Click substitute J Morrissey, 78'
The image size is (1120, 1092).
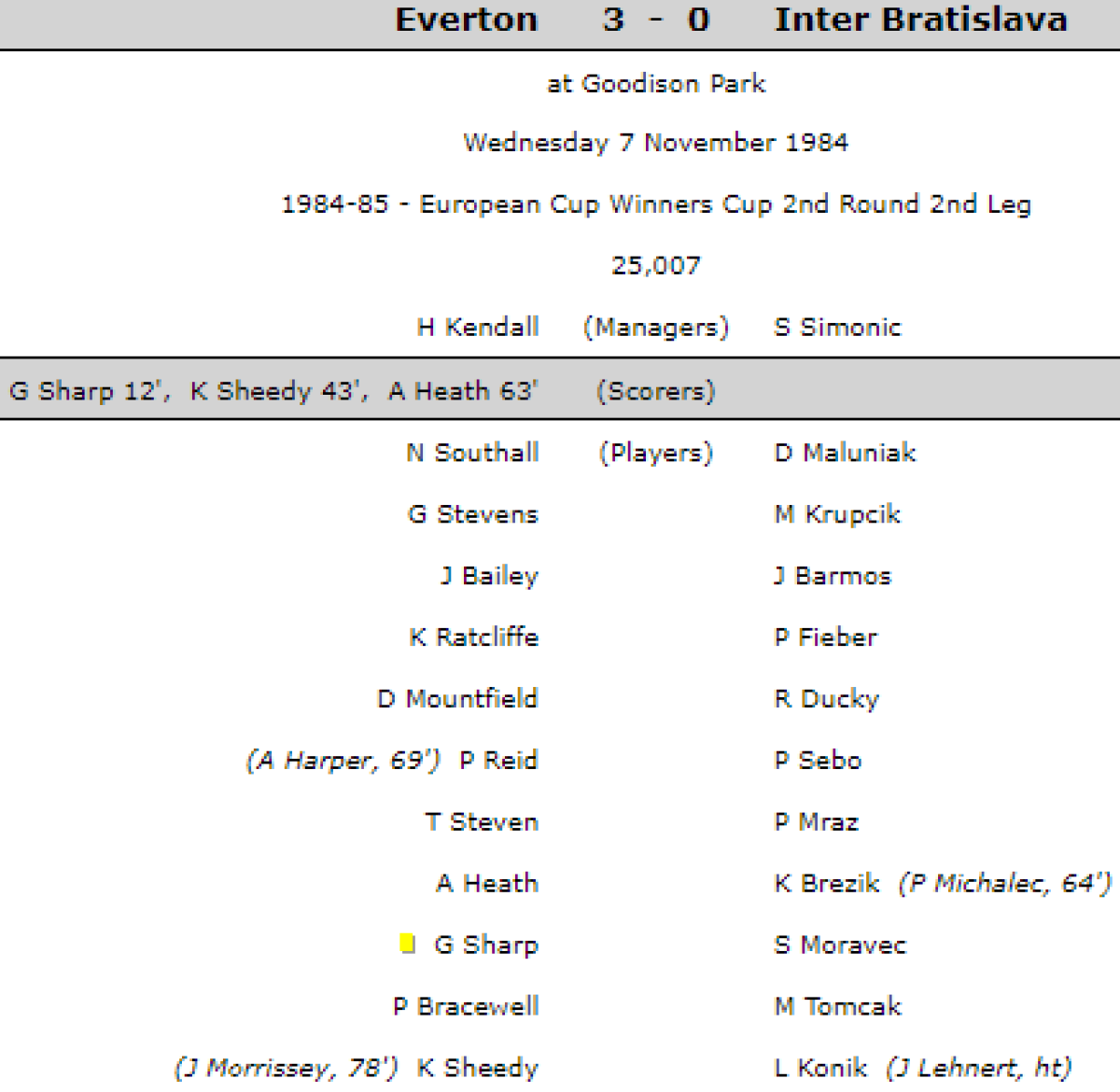click(x=287, y=1068)
